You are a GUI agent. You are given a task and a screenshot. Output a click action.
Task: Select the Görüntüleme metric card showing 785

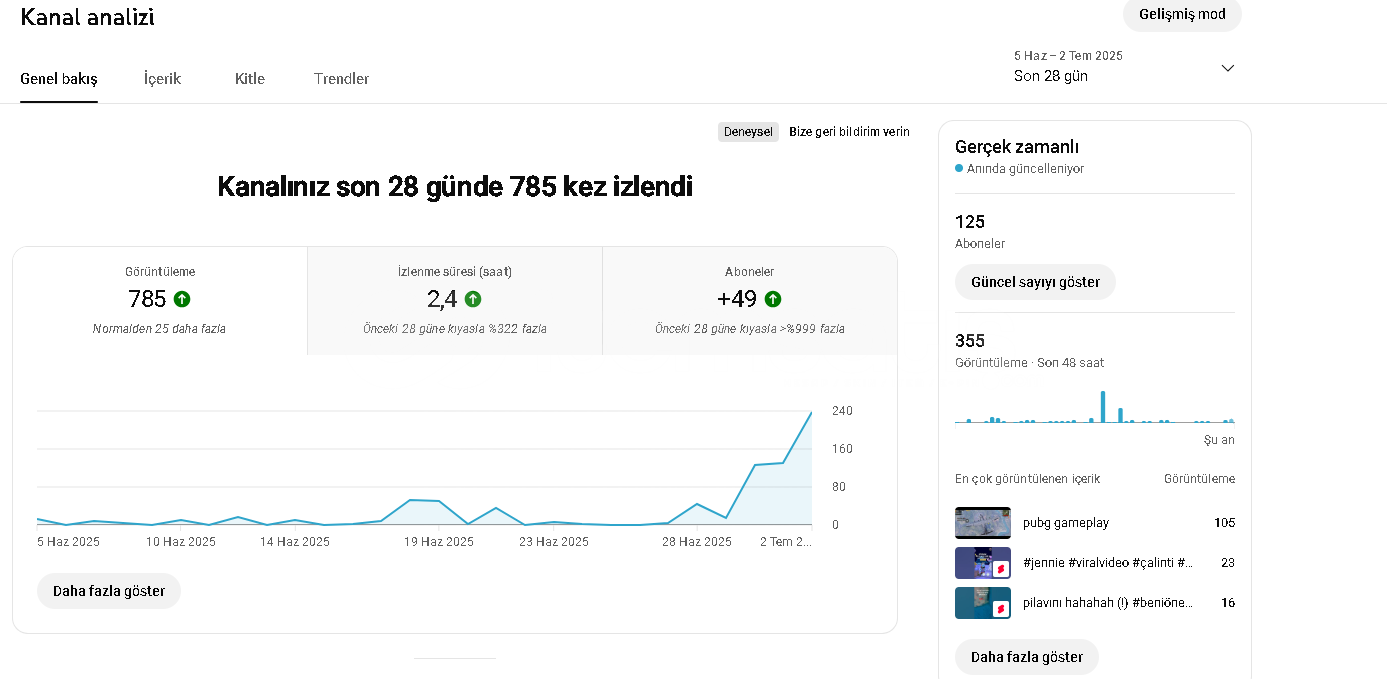(160, 301)
